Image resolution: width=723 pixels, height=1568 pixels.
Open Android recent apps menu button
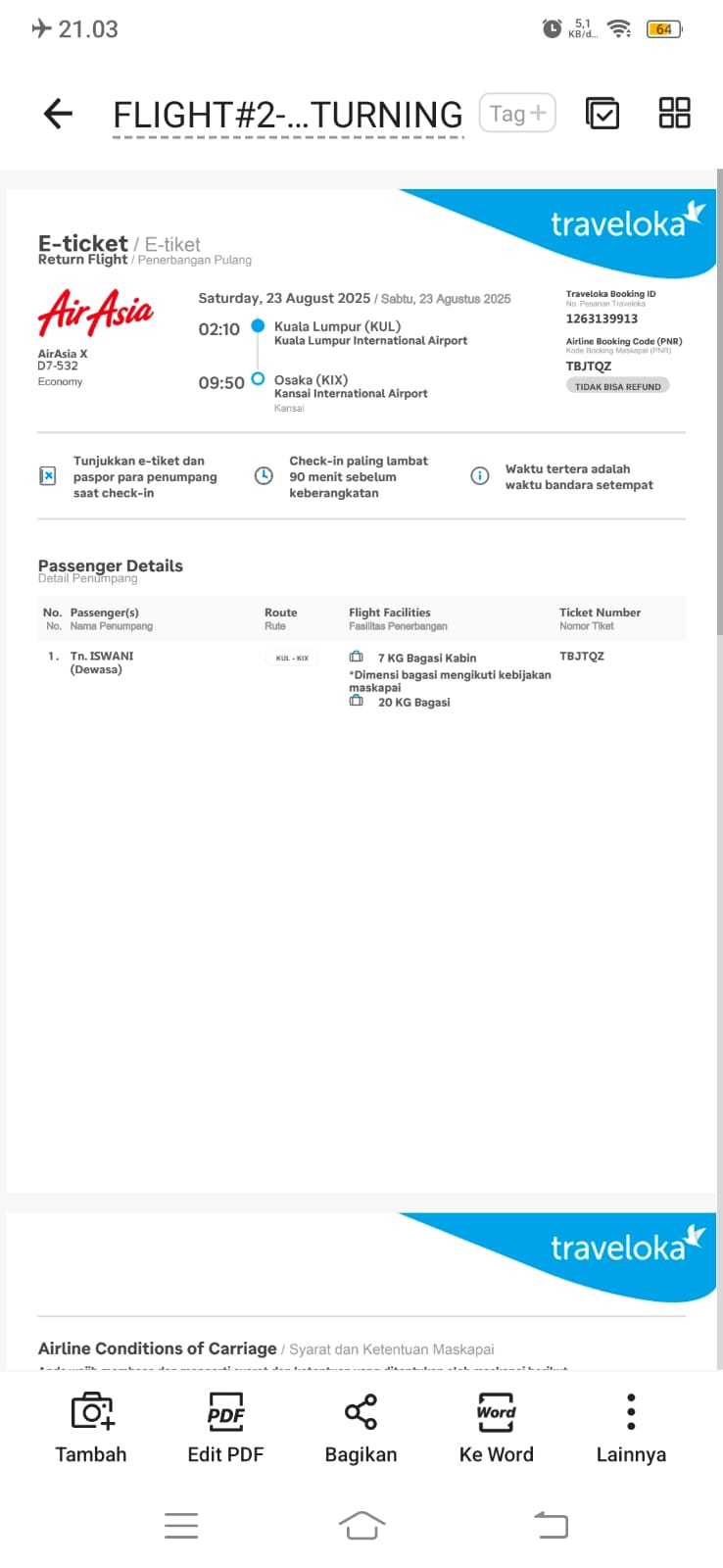tap(181, 1525)
